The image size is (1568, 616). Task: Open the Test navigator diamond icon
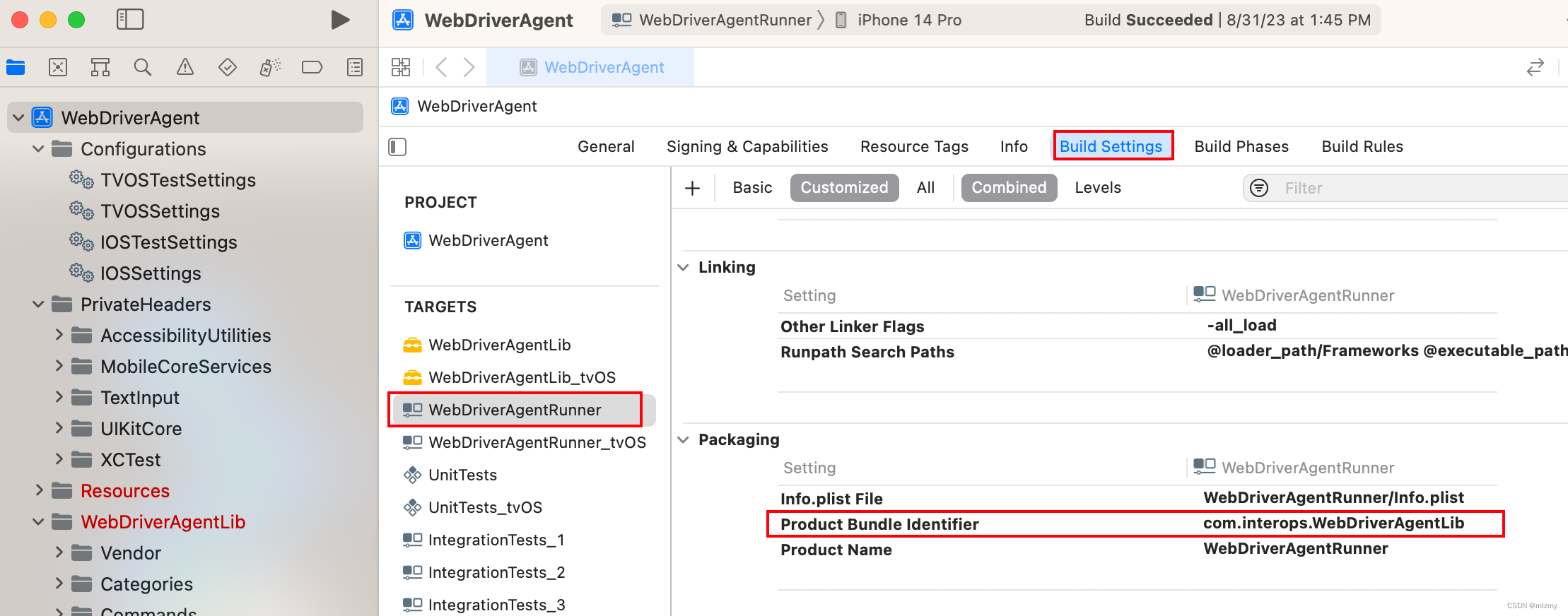pyautogui.click(x=228, y=67)
